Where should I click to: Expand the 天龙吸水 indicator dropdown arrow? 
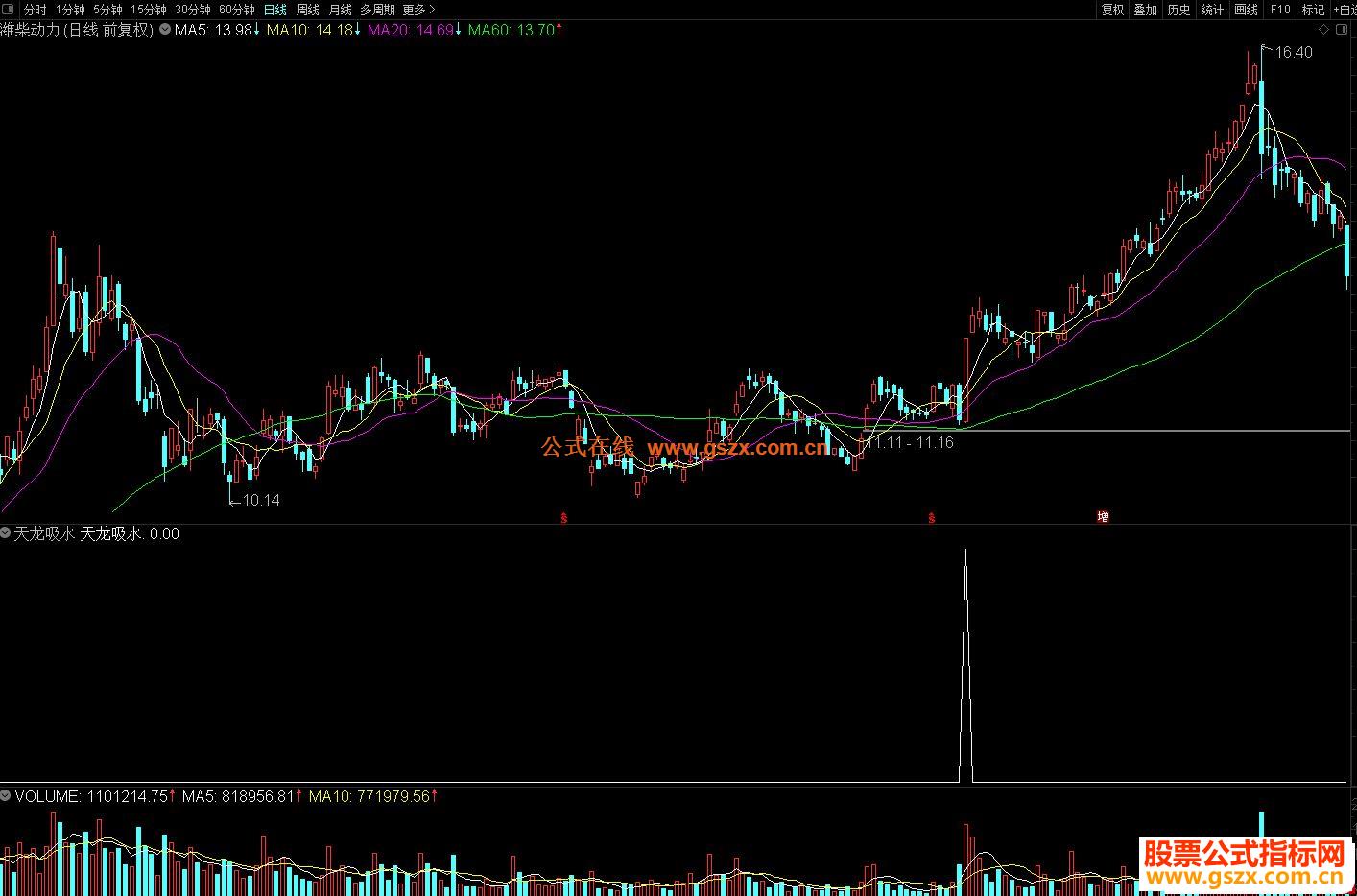pyautogui.click(x=6, y=533)
